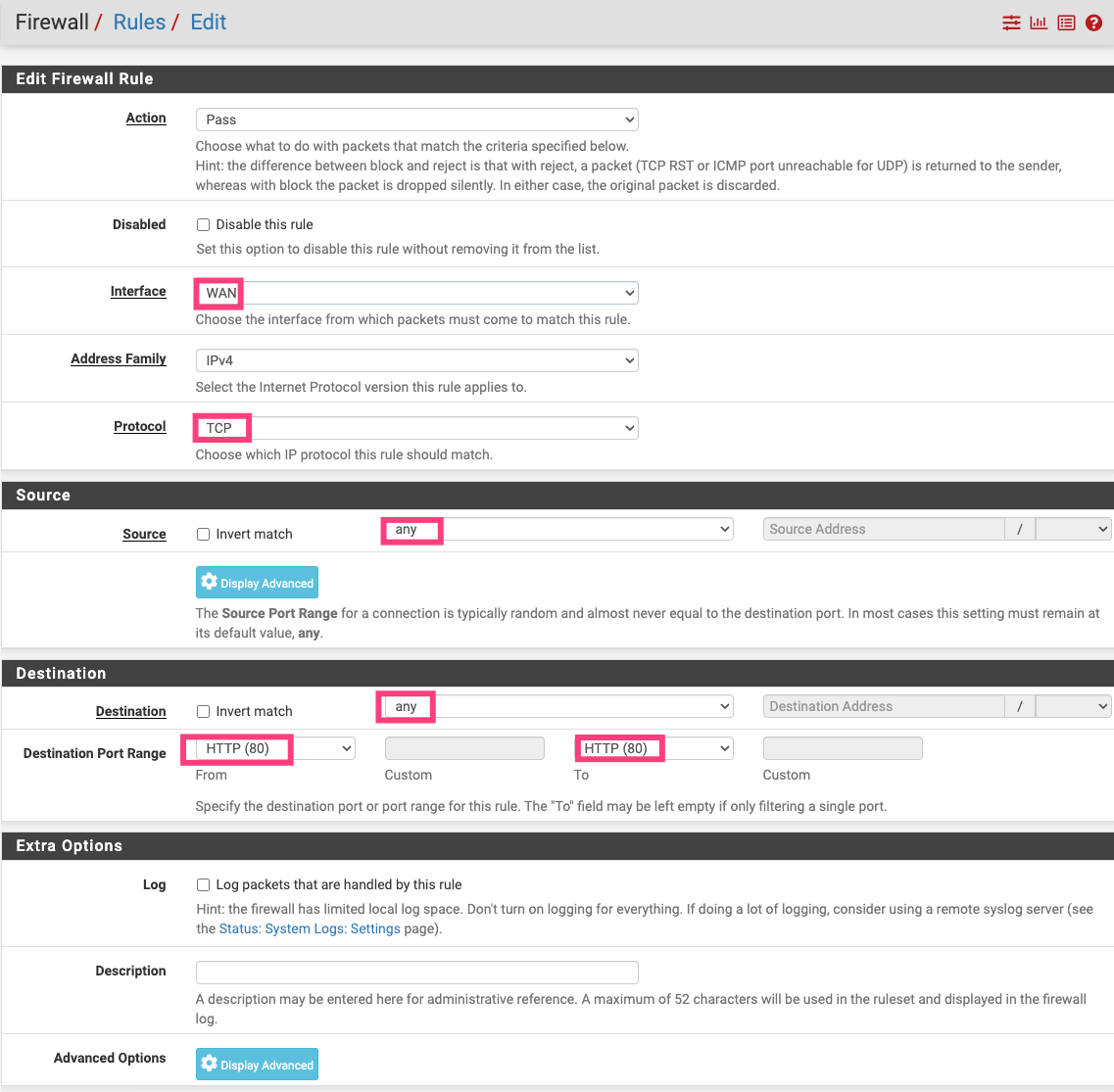Open the Interface dropdown showing WAN
Screen dimensions: 1114x1092
click(x=416, y=293)
